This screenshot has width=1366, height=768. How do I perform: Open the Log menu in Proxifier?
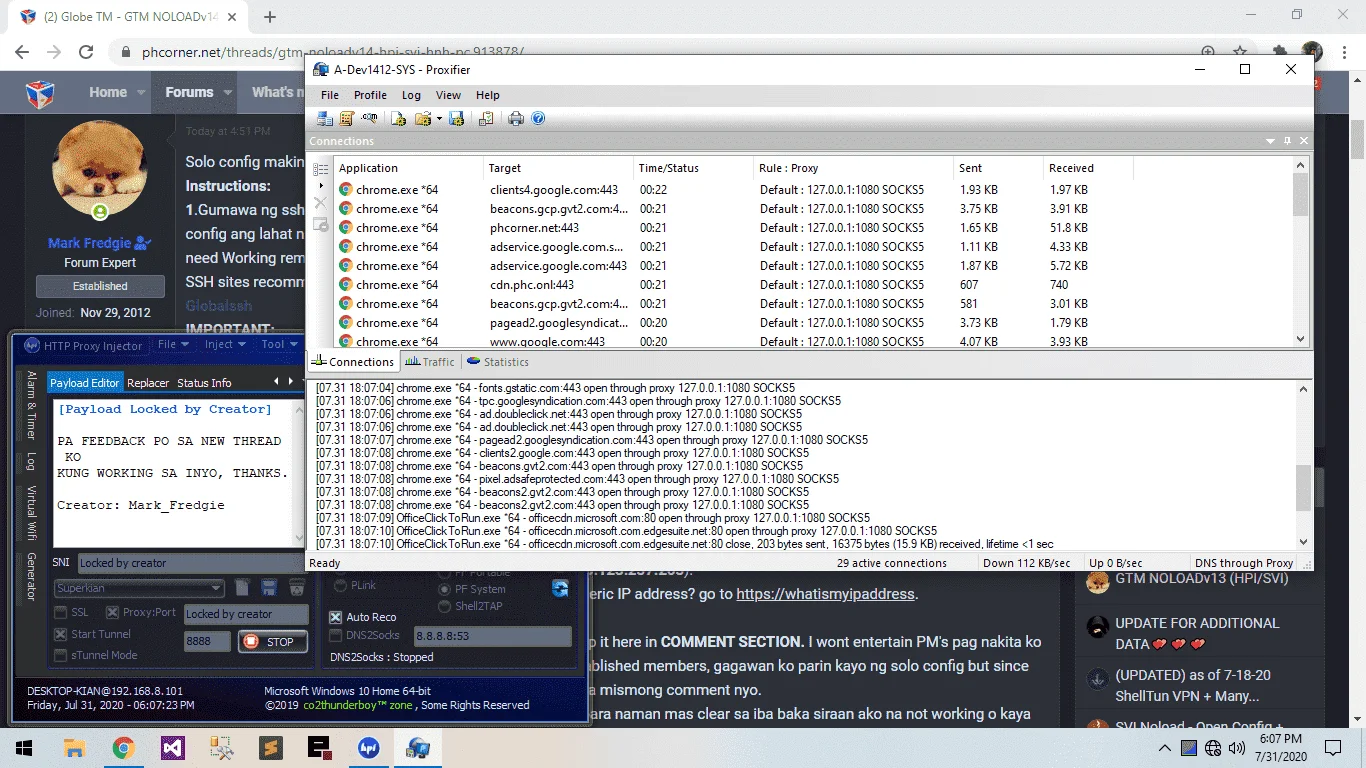(x=411, y=95)
